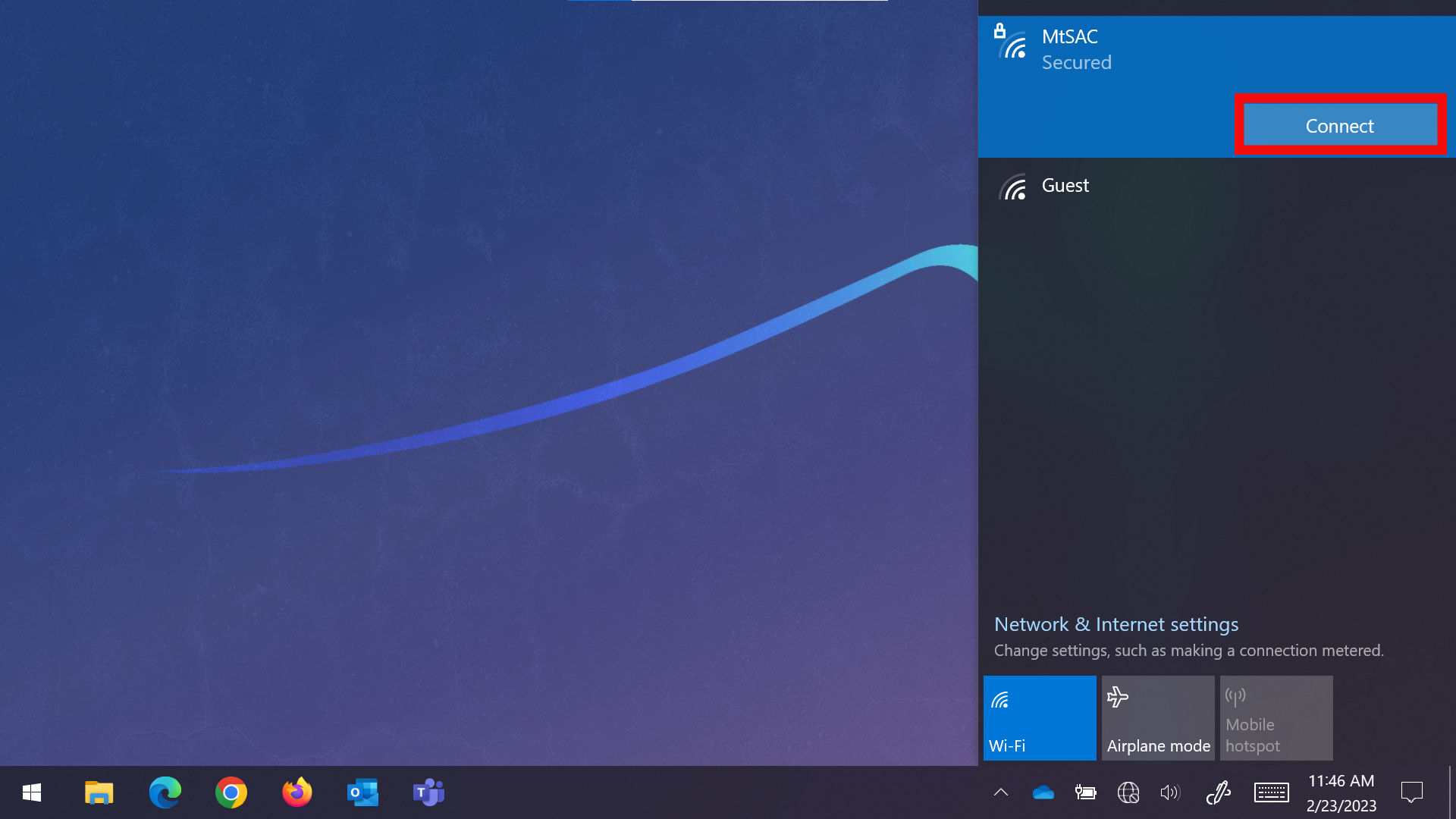Enable Airplane mode
This screenshot has width=1456, height=819.
[x=1158, y=717]
